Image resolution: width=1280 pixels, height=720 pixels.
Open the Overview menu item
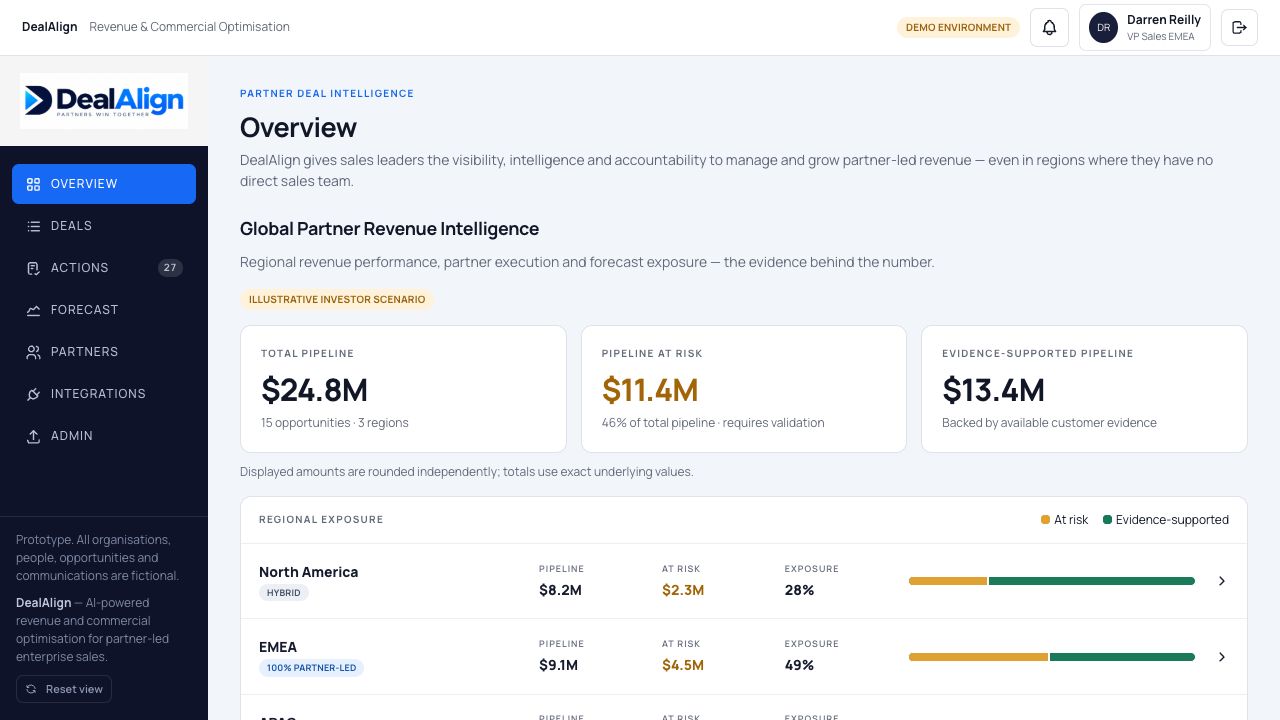point(104,184)
